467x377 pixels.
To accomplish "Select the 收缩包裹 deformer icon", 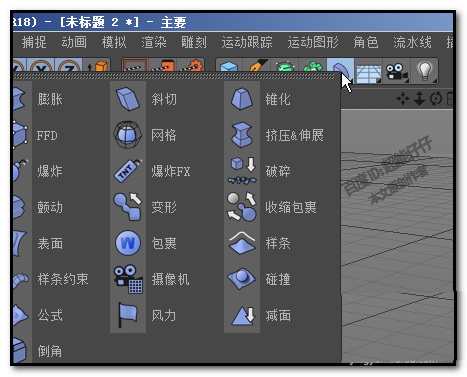I will coord(242,207).
